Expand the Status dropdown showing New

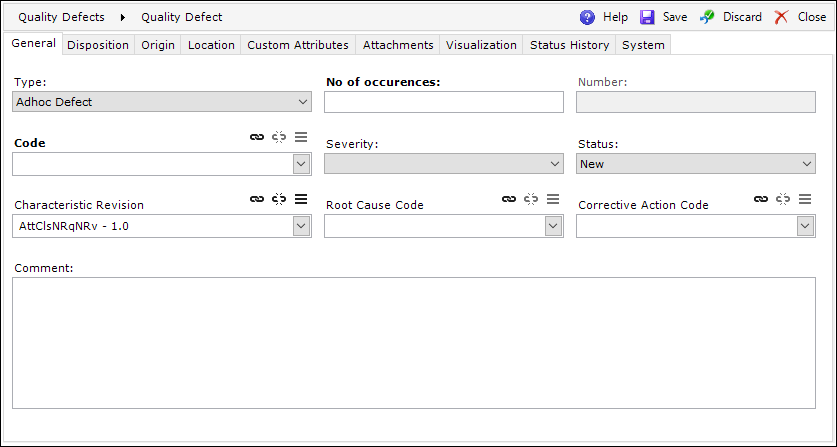[807, 164]
